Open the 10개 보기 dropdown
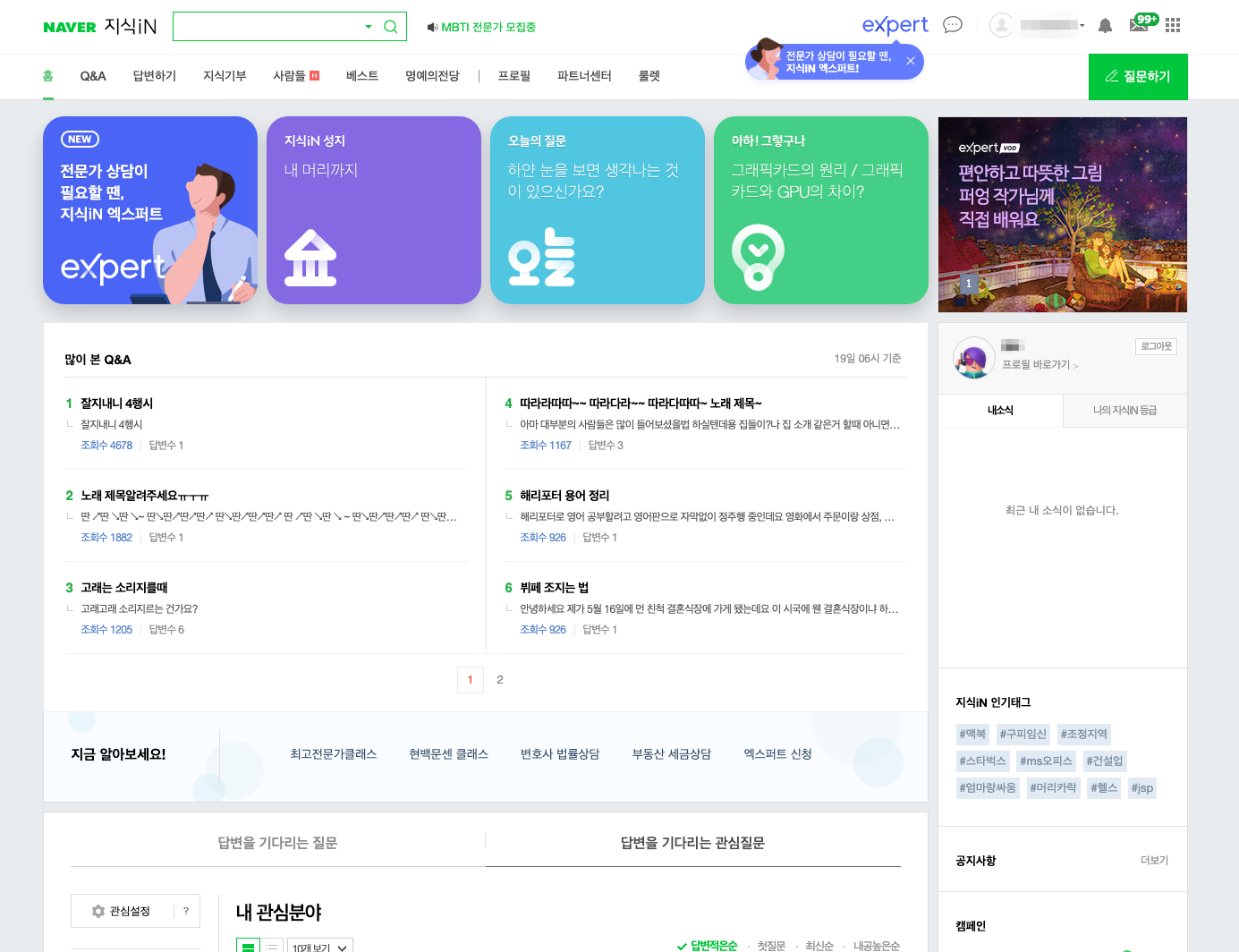Image resolution: width=1239 pixels, height=952 pixels. tap(320, 947)
